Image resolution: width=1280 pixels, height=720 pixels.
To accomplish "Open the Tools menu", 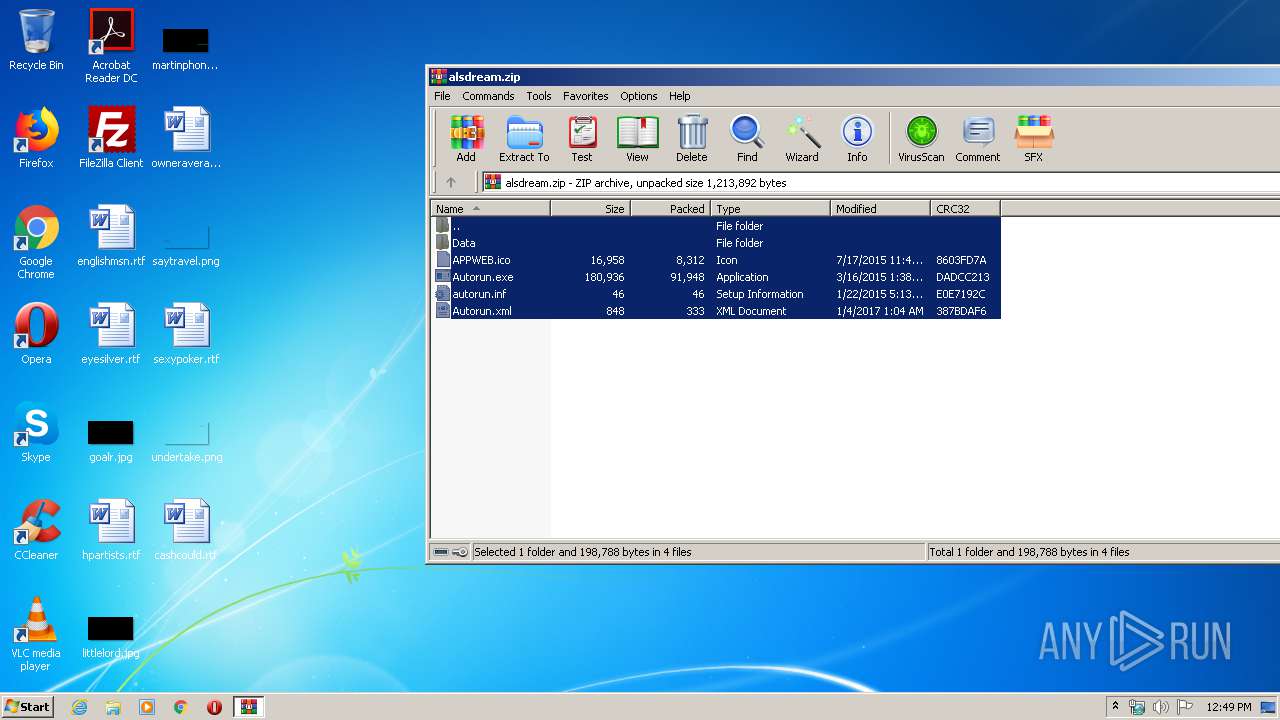I will point(539,96).
